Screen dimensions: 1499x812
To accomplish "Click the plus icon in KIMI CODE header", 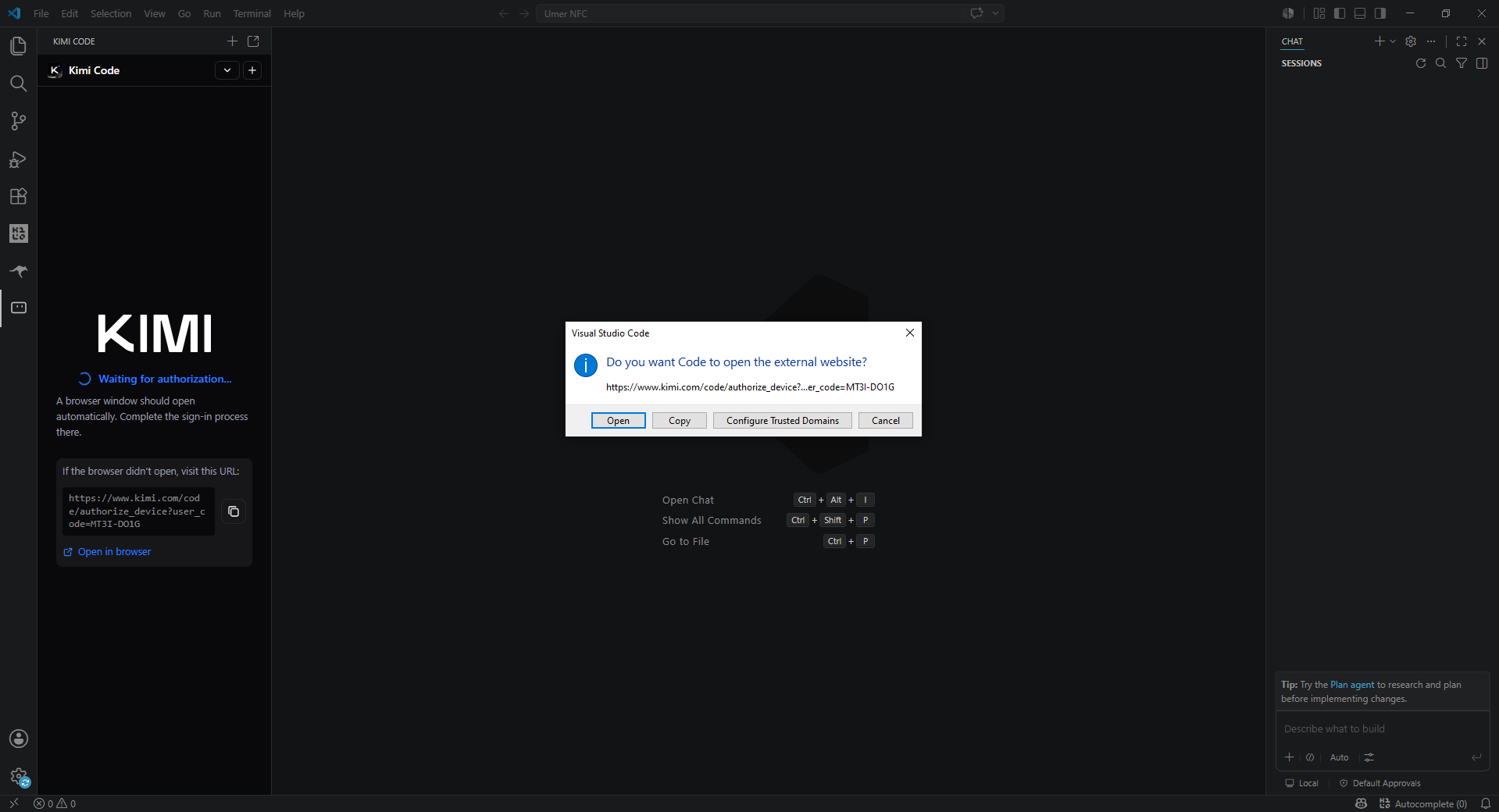I will (x=232, y=41).
